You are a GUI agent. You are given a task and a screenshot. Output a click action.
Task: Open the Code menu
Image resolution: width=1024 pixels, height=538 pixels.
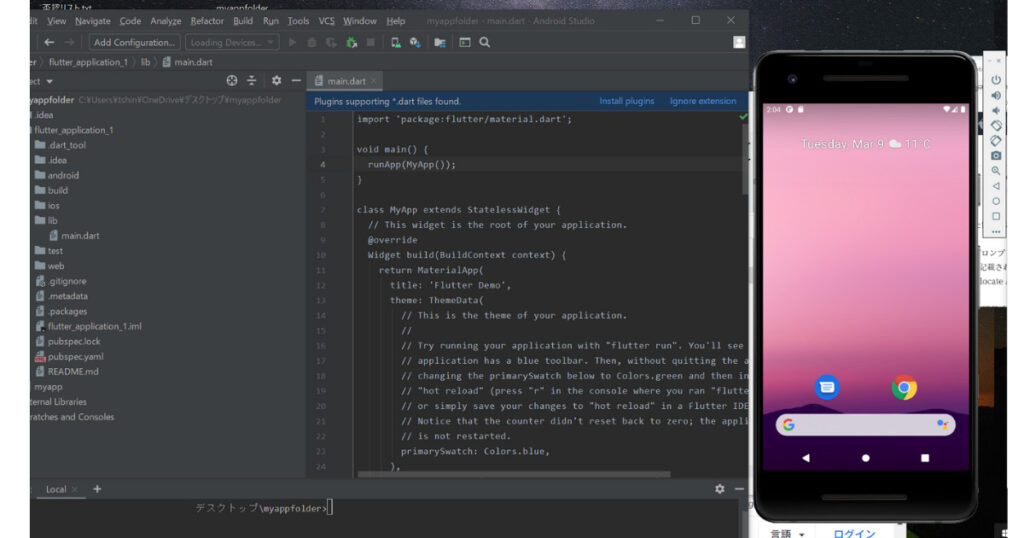[x=130, y=21]
